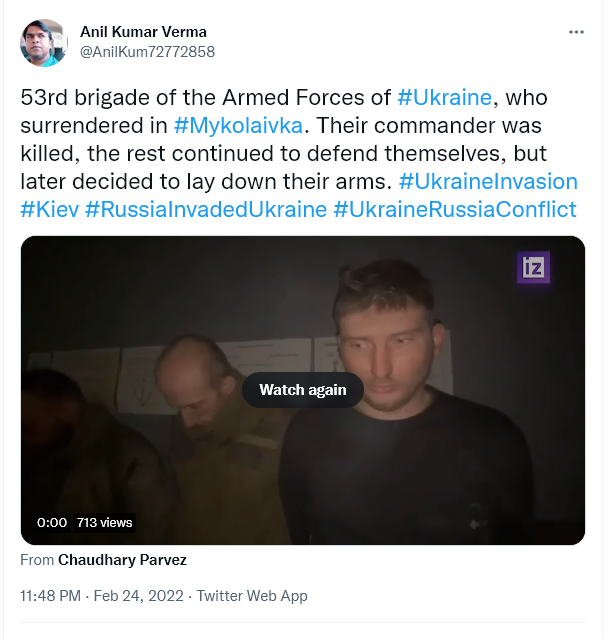Screen dimensions: 609x639
Task: Click the Feb 24, 2022 tweet date
Action: coord(139,595)
